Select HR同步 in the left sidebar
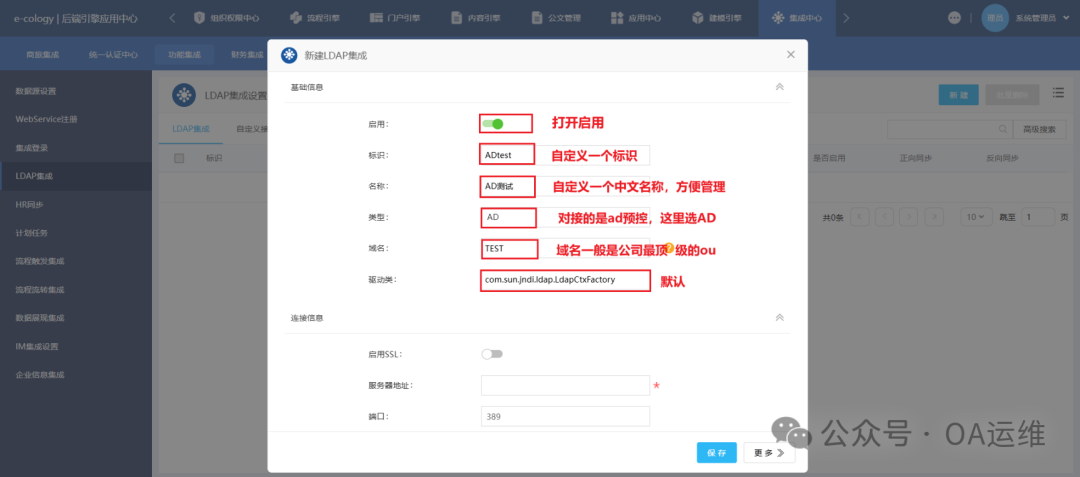The image size is (1080, 477). pyautogui.click(x=30, y=204)
